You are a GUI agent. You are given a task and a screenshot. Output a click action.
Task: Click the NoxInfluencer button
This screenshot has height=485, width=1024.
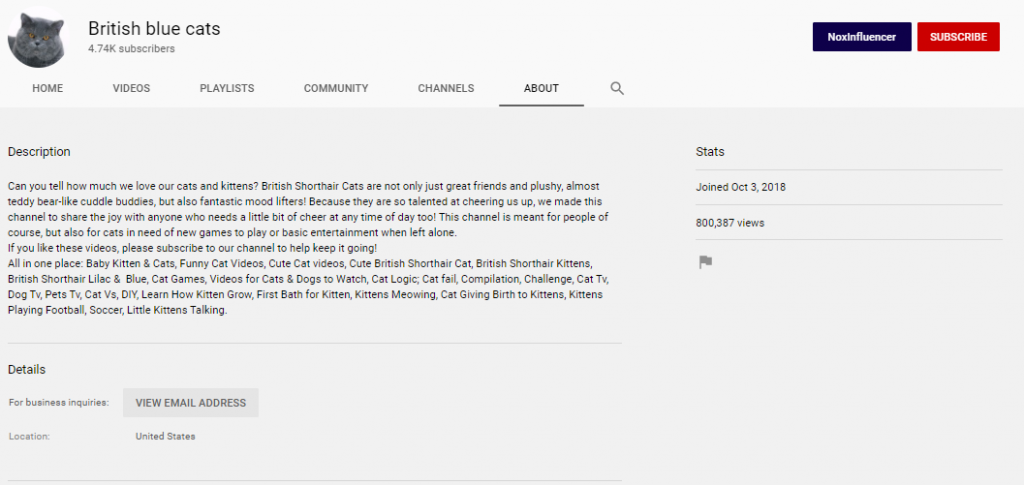862,37
